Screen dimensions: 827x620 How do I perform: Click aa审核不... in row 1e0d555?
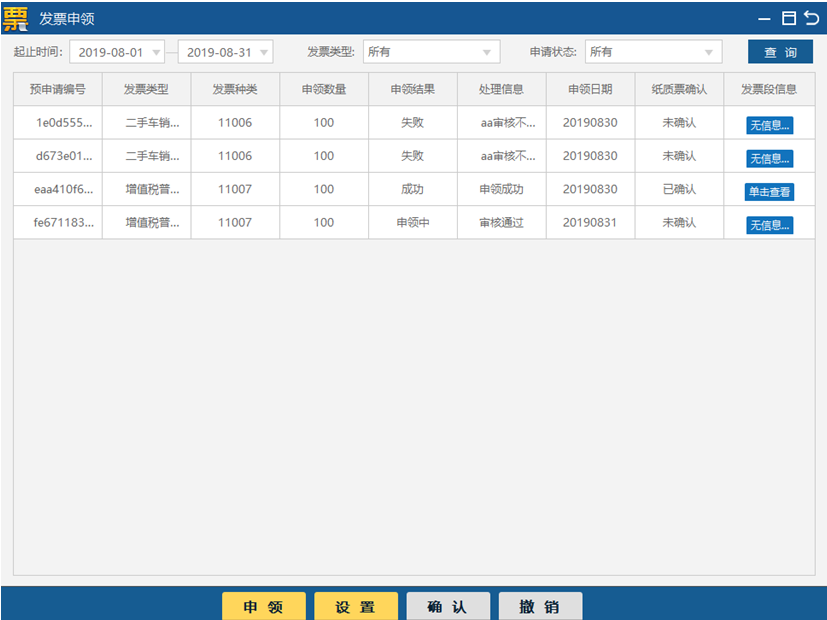[x=508, y=123]
